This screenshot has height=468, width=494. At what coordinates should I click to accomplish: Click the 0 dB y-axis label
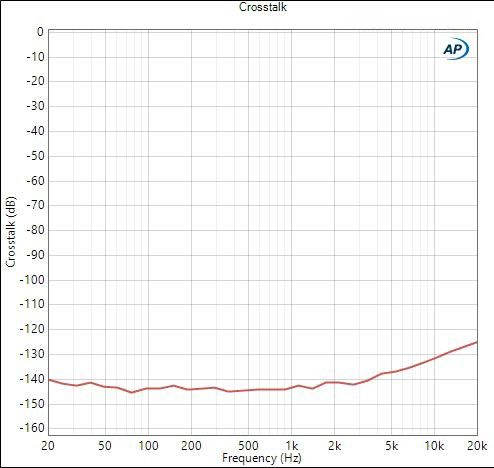click(40, 32)
